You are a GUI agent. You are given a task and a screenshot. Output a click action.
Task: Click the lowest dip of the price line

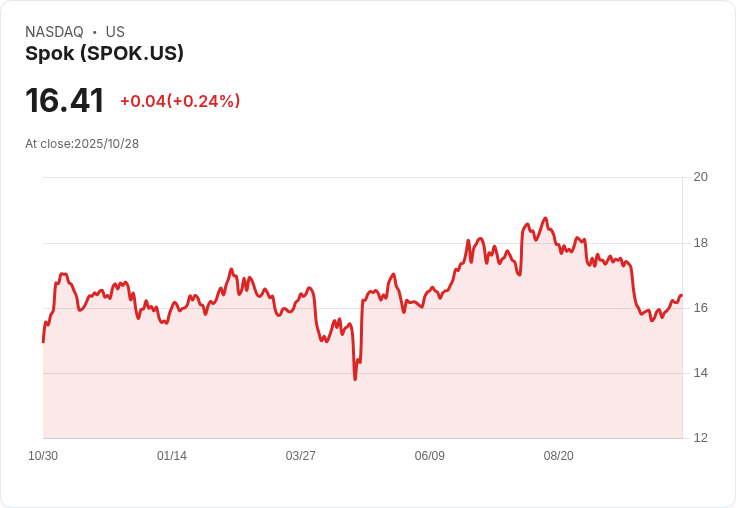click(355, 379)
